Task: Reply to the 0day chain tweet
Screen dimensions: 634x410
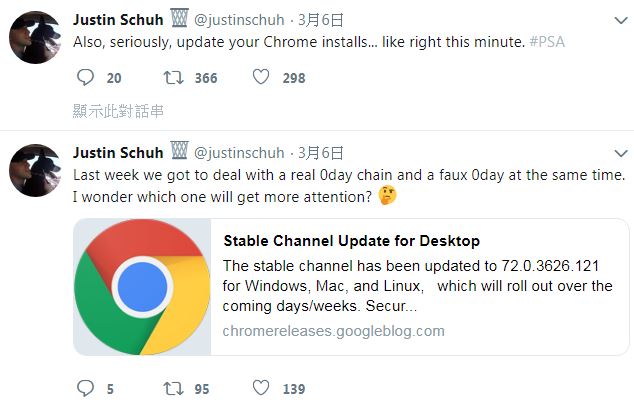Action: point(85,388)
